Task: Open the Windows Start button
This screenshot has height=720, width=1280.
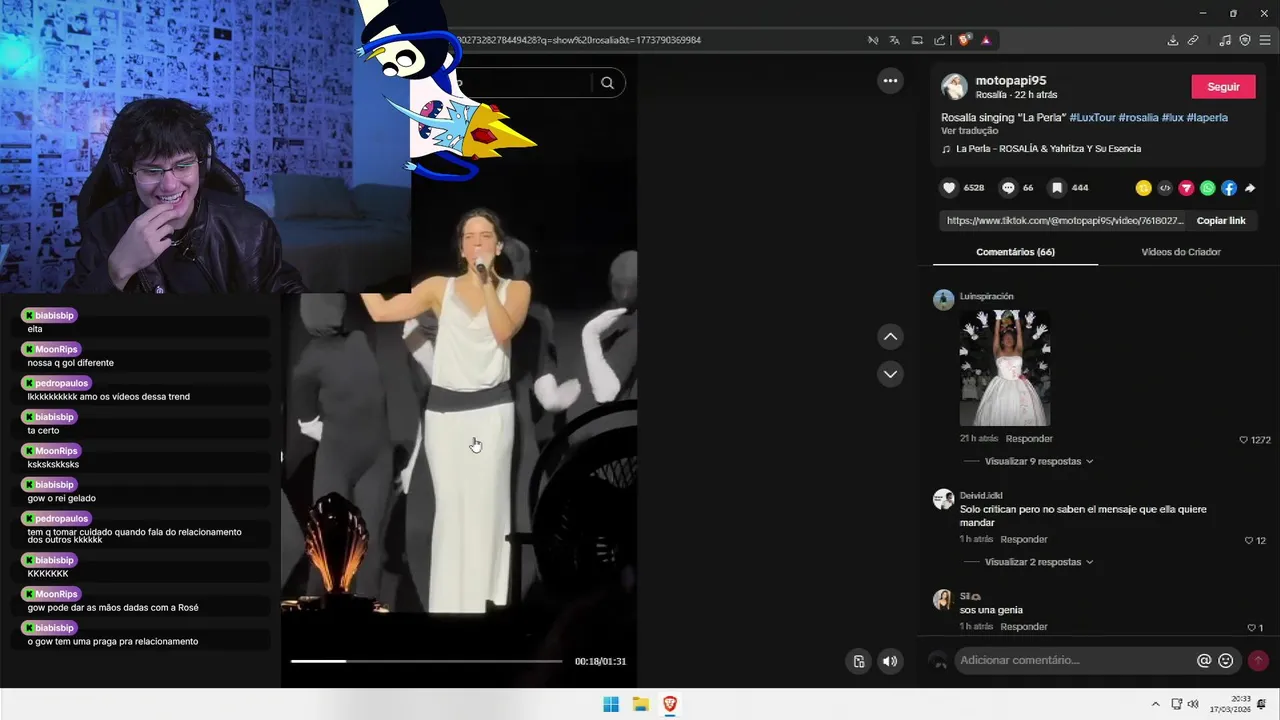Action: coord(611,704)
